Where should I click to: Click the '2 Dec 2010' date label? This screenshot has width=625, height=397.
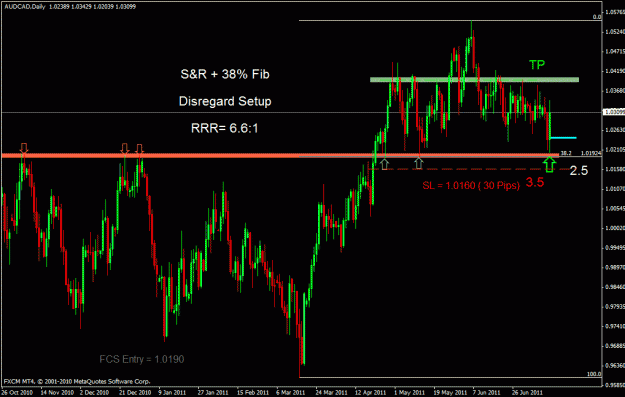pos(94,392)
